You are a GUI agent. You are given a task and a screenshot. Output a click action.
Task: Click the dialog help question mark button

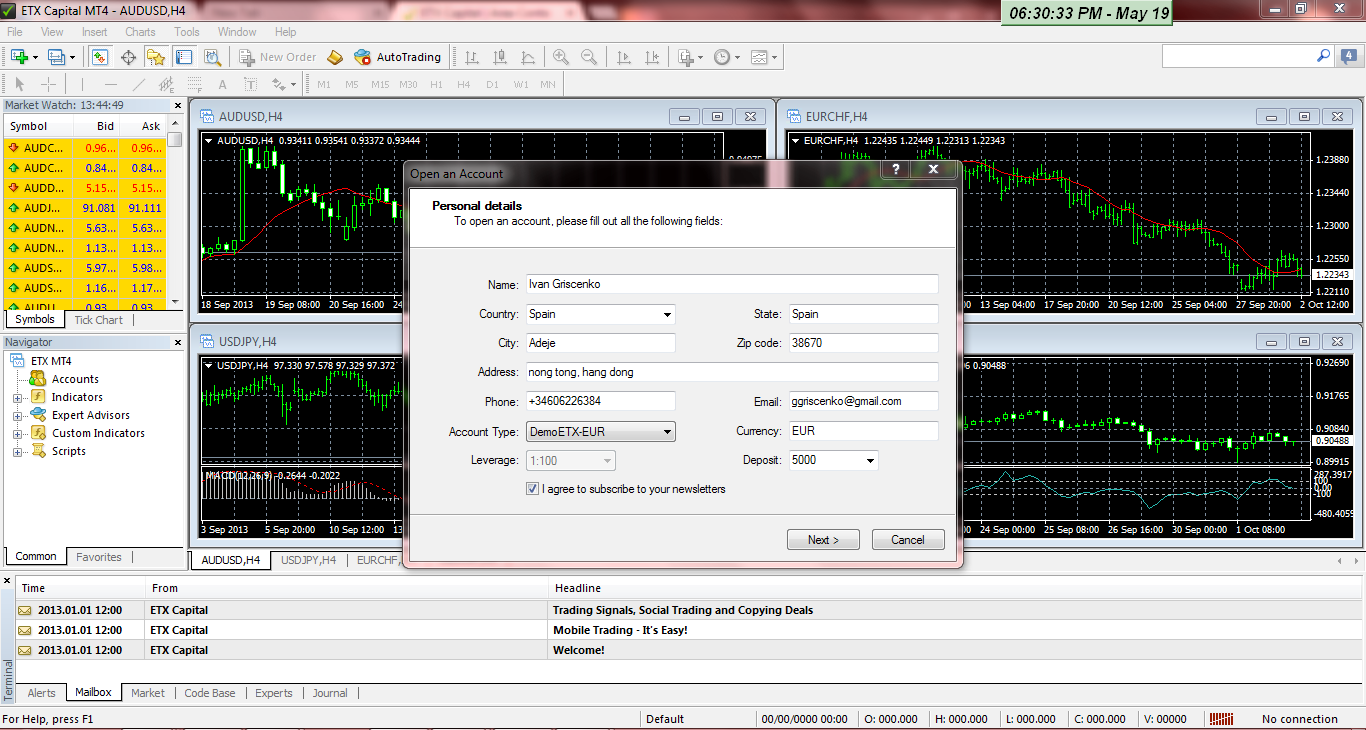tap(896, 170)
